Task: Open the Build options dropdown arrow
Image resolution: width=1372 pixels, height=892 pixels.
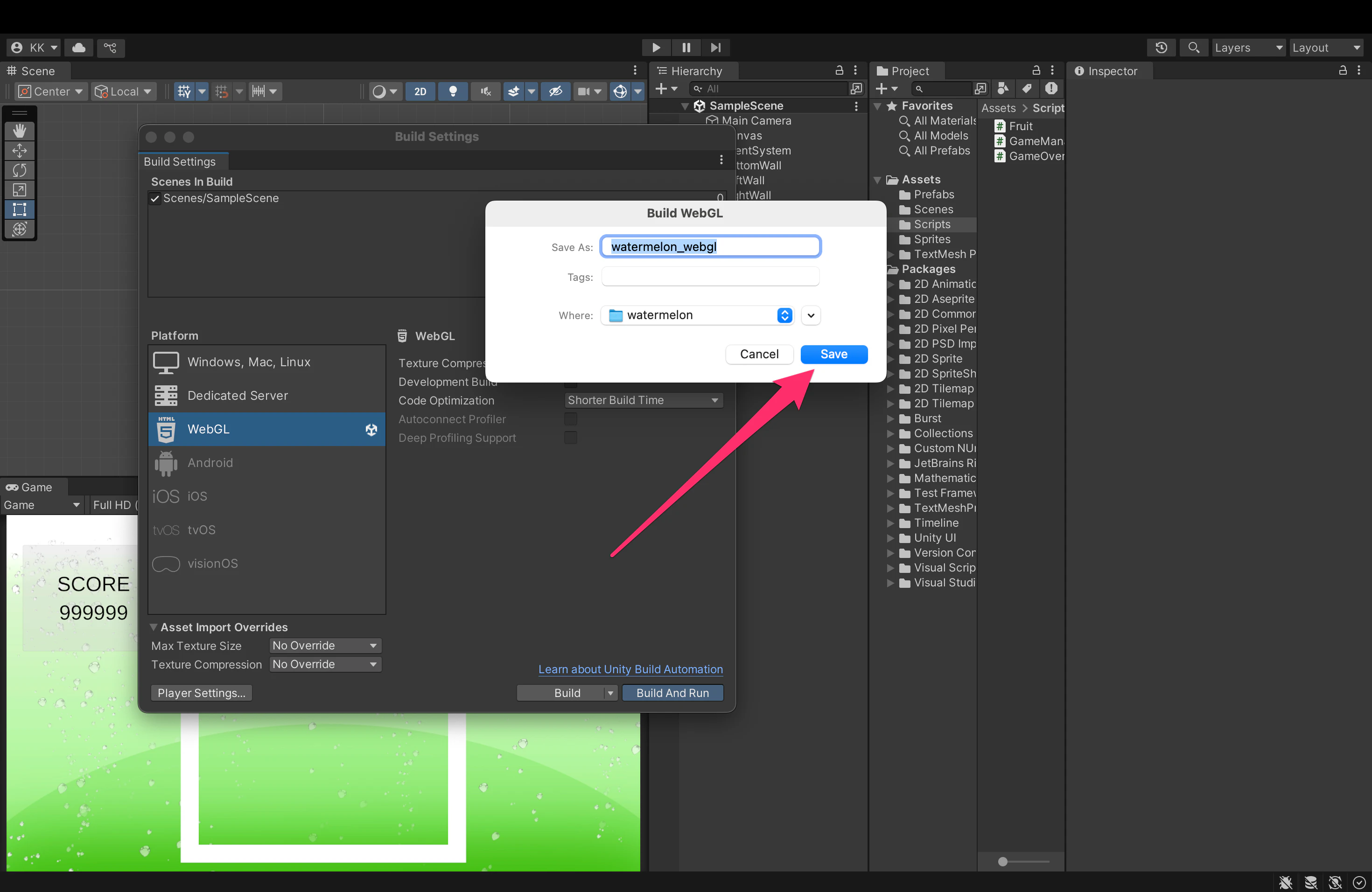Action: (610, 693)
